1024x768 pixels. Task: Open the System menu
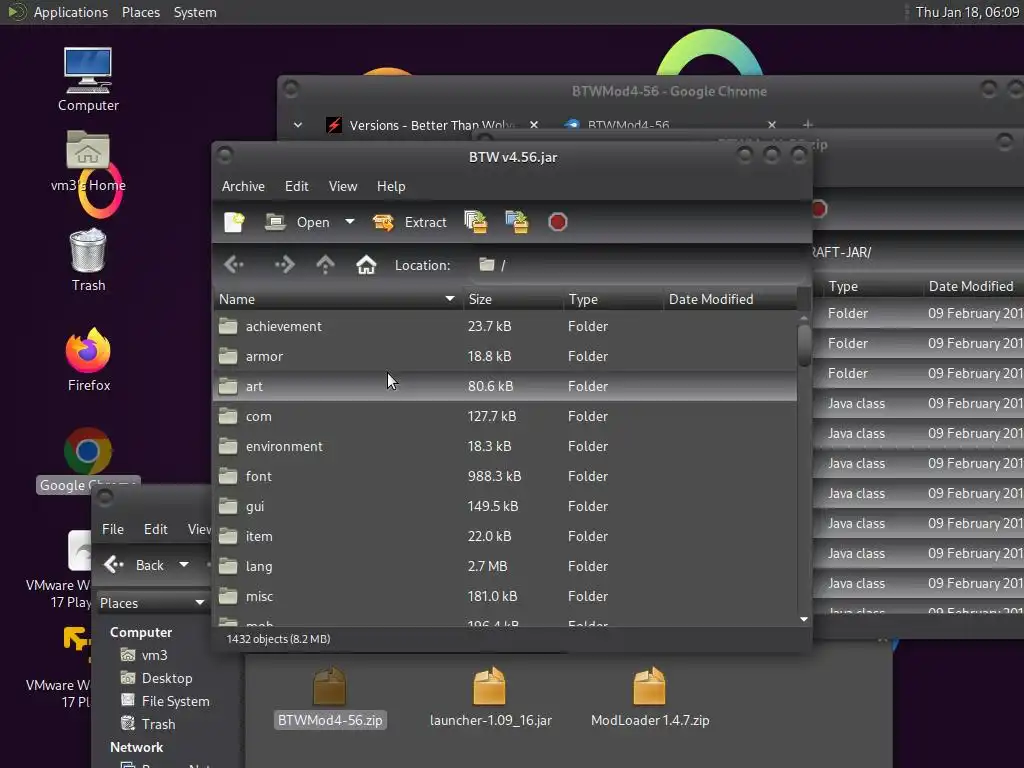pos(195,12)
